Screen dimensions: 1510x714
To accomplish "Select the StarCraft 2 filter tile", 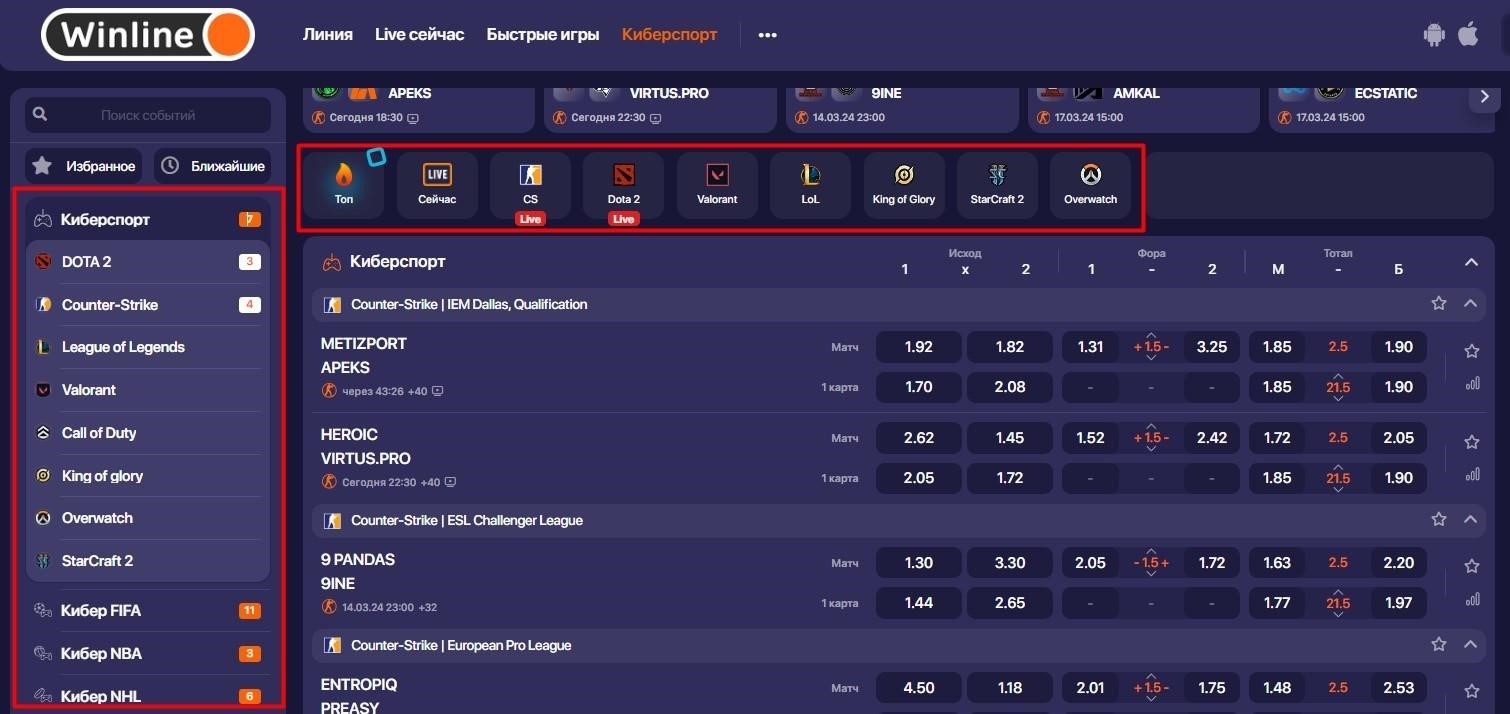I will coord(997,185).
